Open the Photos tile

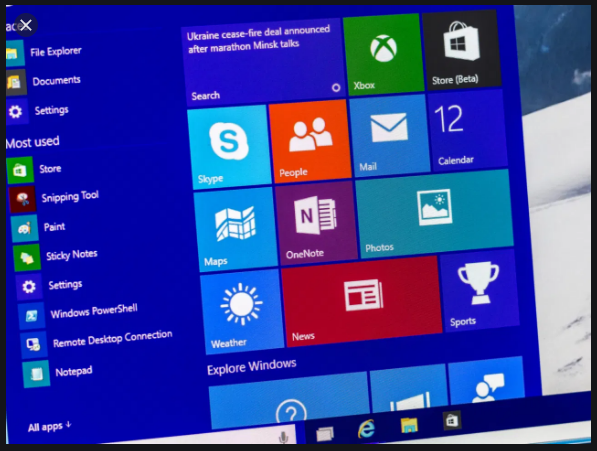[x=434, y=214]
